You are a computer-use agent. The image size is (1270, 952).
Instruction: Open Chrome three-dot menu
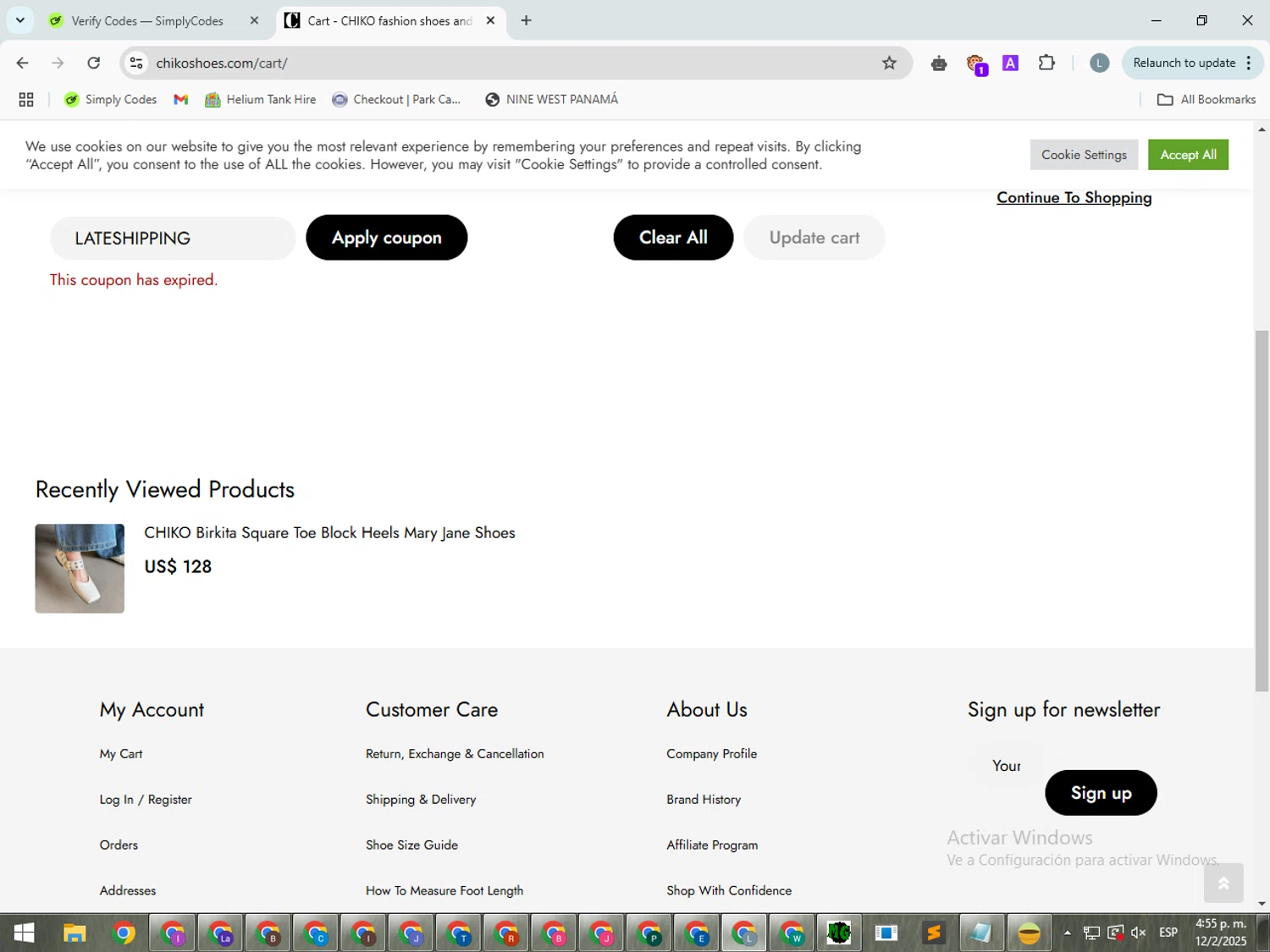click(1249, 63)
